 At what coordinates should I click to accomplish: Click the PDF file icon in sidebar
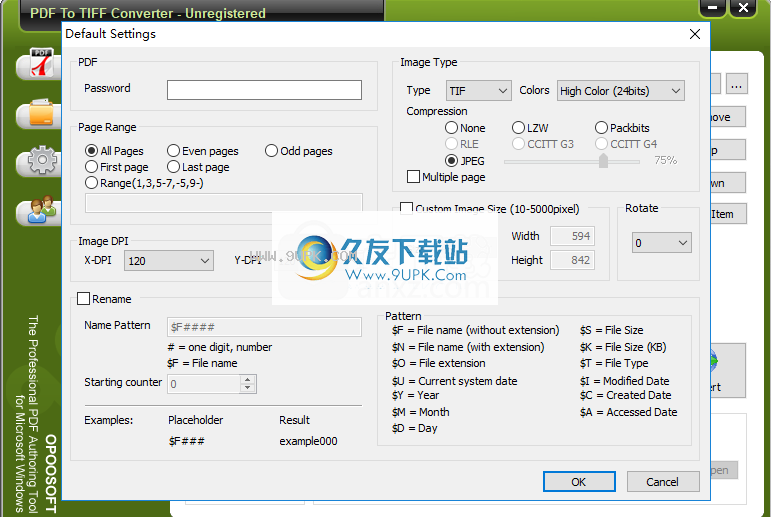pyautogui.click(x=41, y=63)
